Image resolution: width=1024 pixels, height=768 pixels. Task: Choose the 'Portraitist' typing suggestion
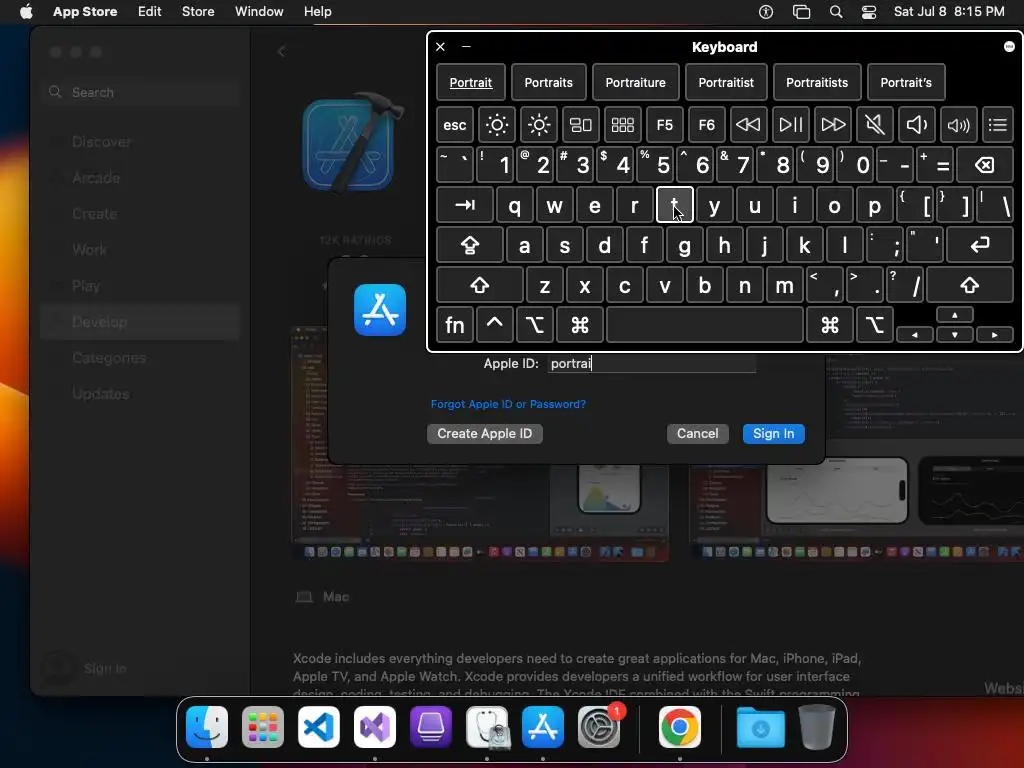[x=726, y=83]
